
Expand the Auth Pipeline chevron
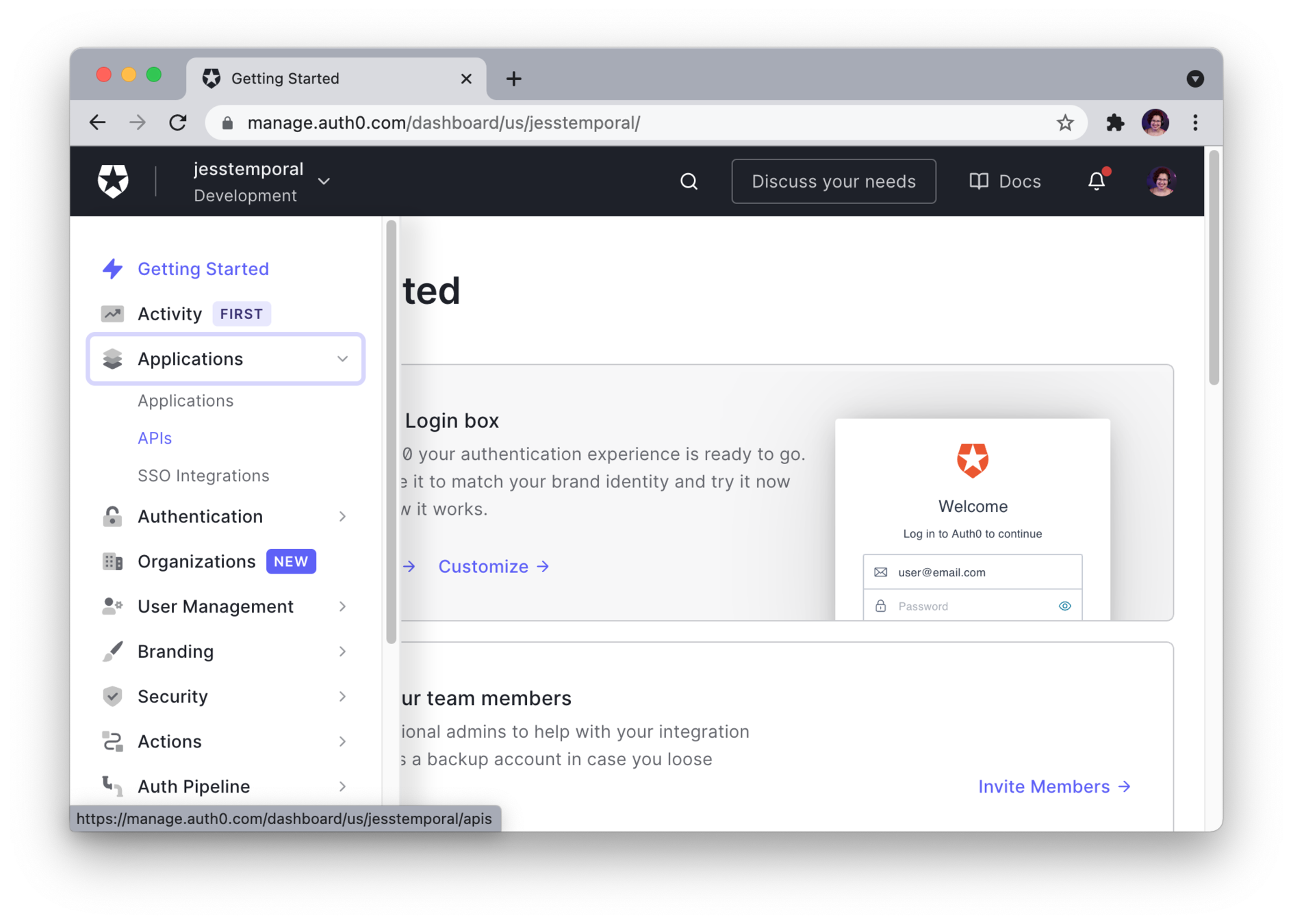pos(342,786)
